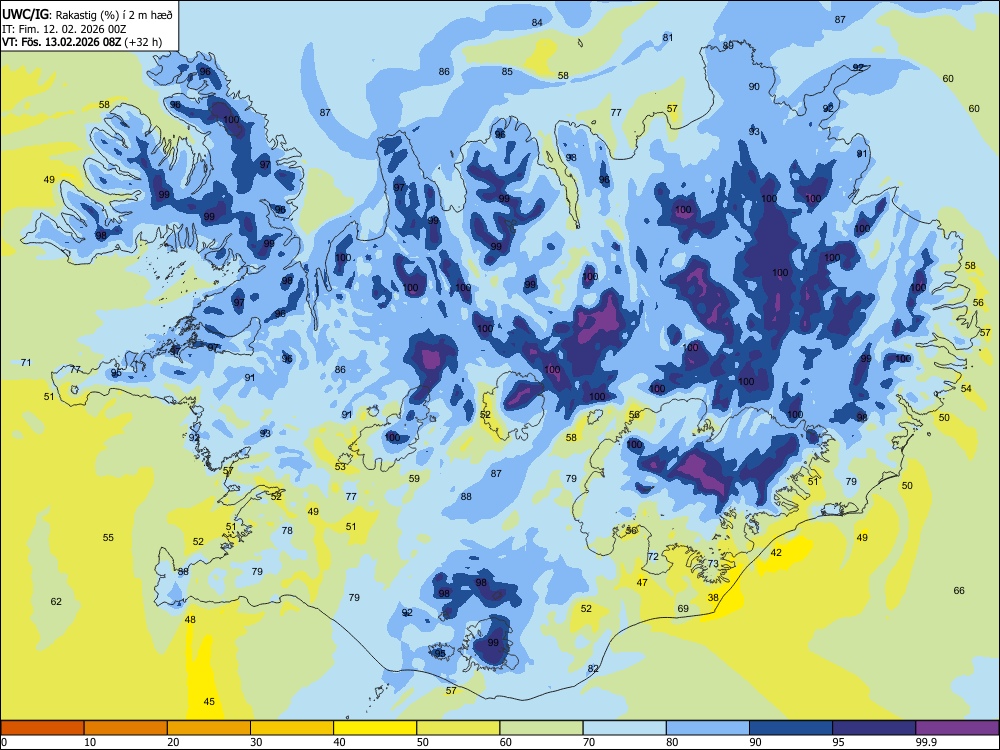Click the humidity value '84' on the map
Image resolution: width=1000 pixels, height=750 pixels.
click(537, 22)
